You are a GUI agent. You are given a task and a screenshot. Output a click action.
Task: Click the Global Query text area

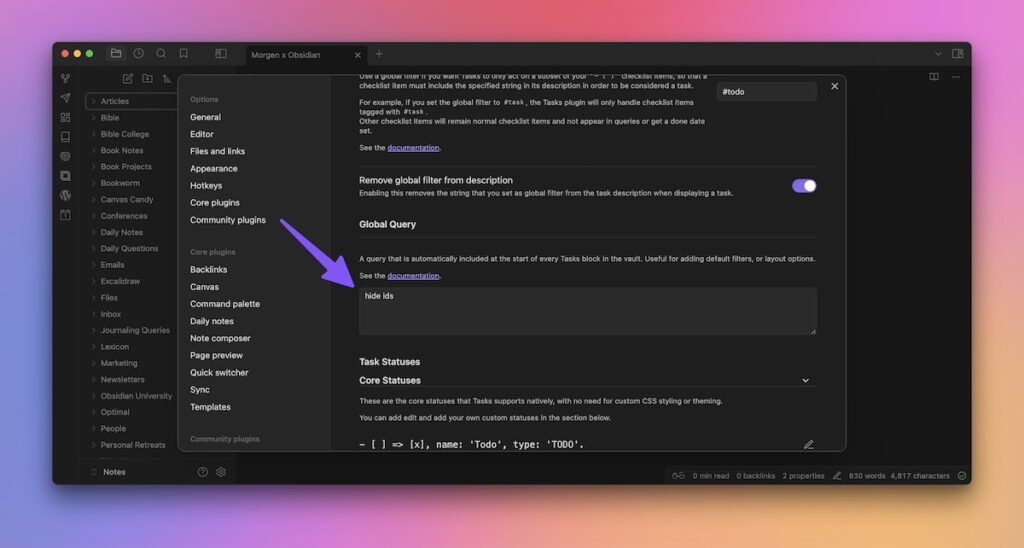click(x=588, y=311)
